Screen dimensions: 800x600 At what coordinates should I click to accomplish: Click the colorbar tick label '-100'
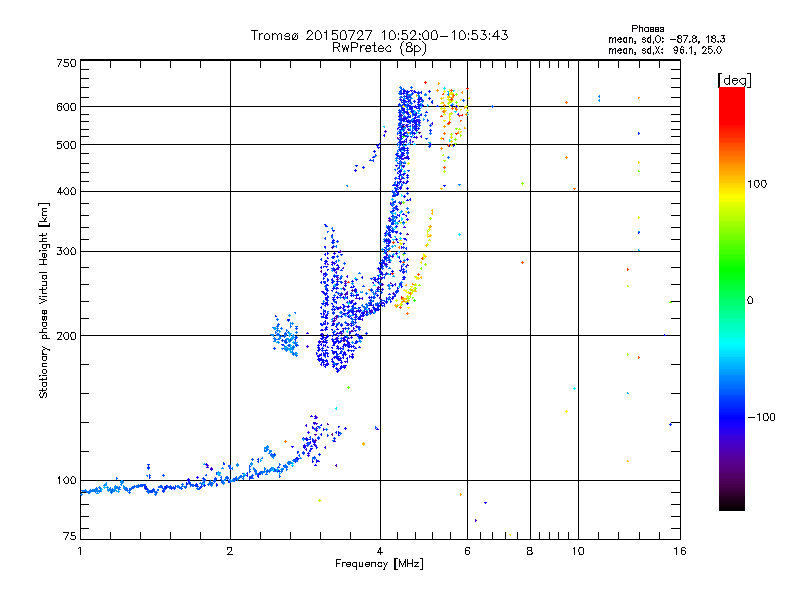point(761,417)
